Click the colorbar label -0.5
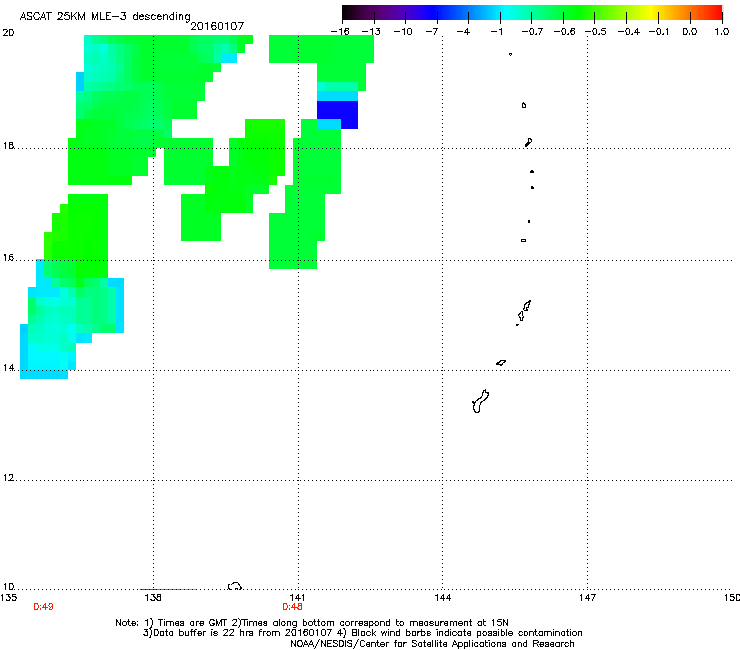Screen dimensions: 740x650 click(596, 32)
